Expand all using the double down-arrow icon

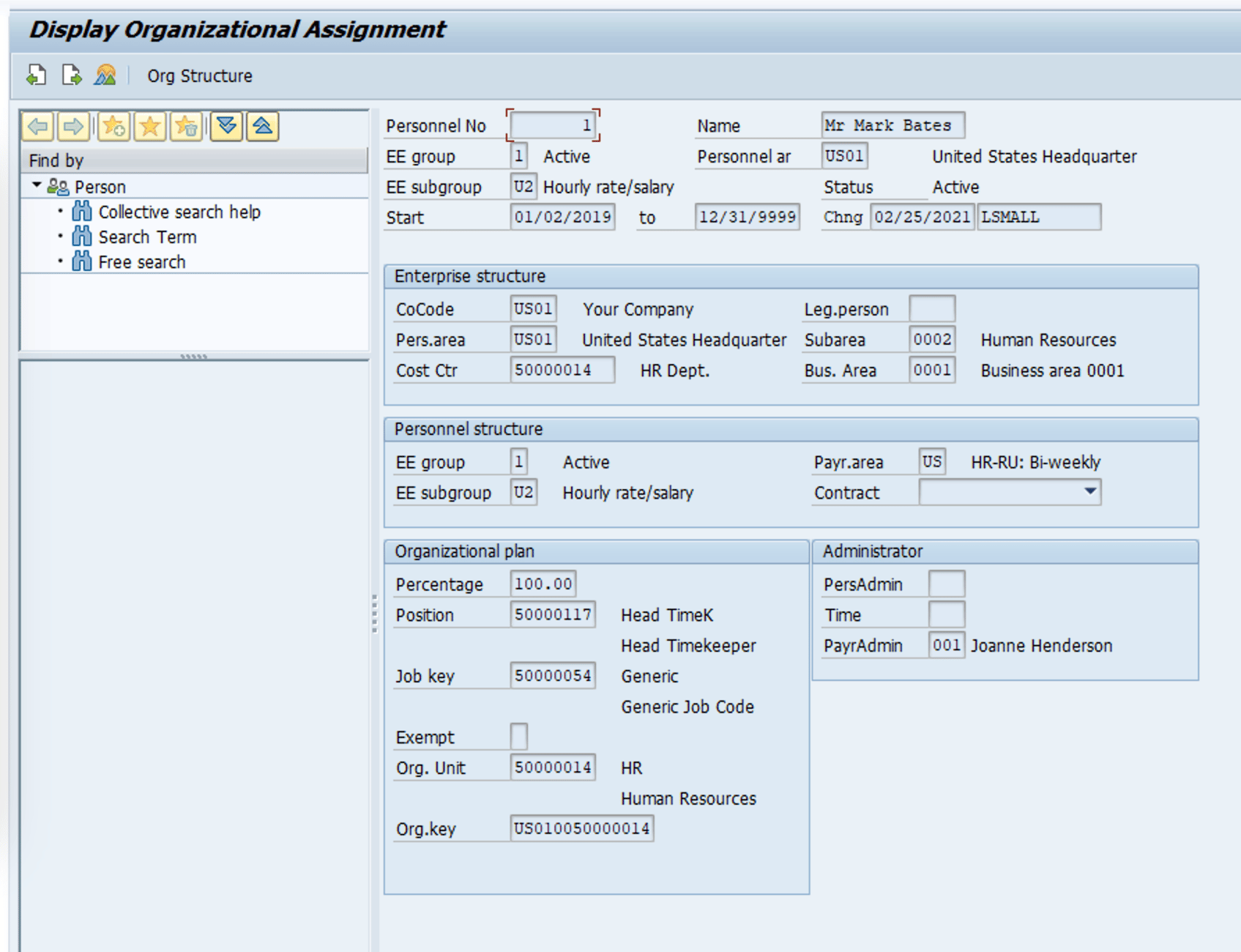tap(226, 126)
